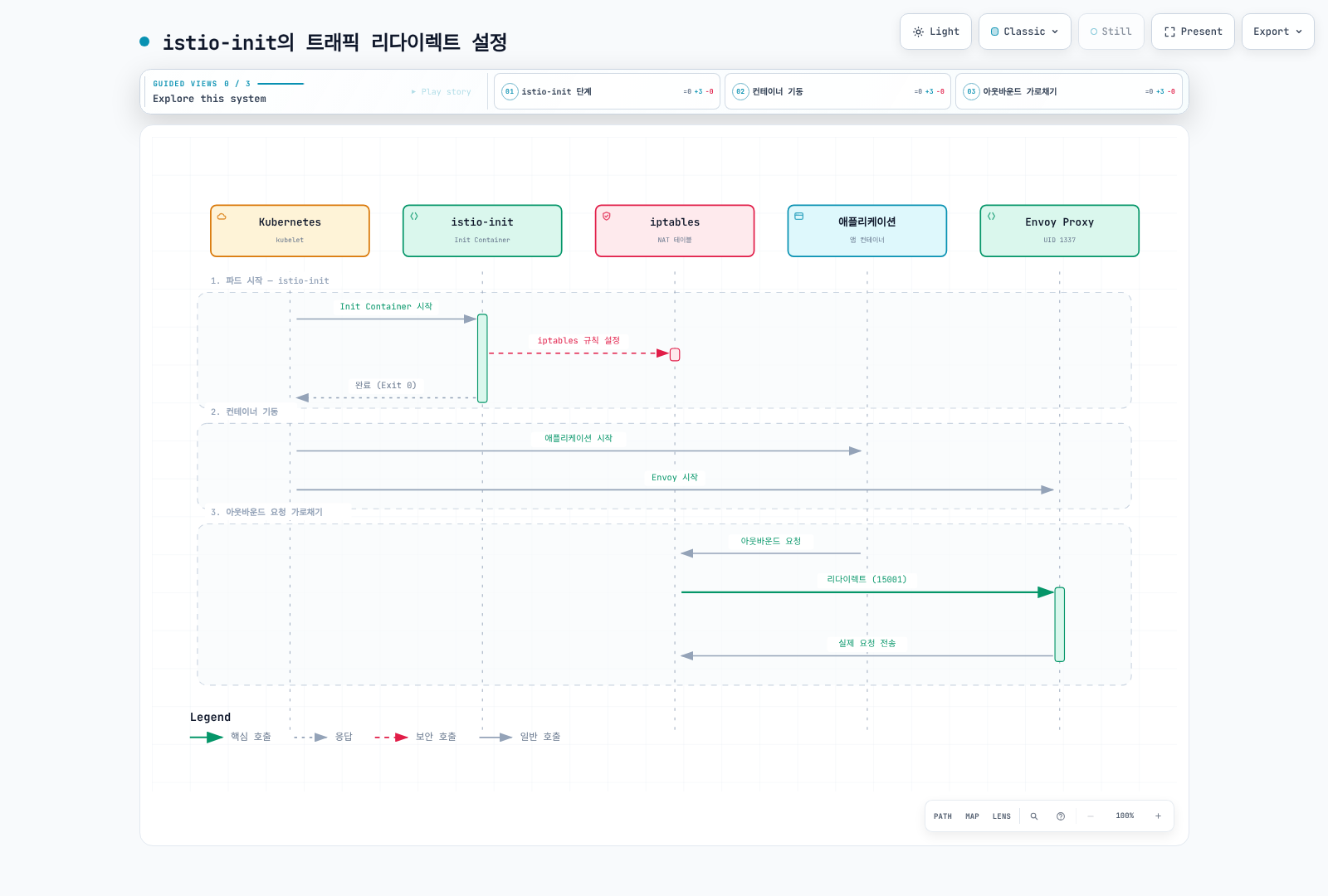Click group label '2. 컨테이너 기동'
The height and width of the screenshot is (896, 1328).
(244, 412)
